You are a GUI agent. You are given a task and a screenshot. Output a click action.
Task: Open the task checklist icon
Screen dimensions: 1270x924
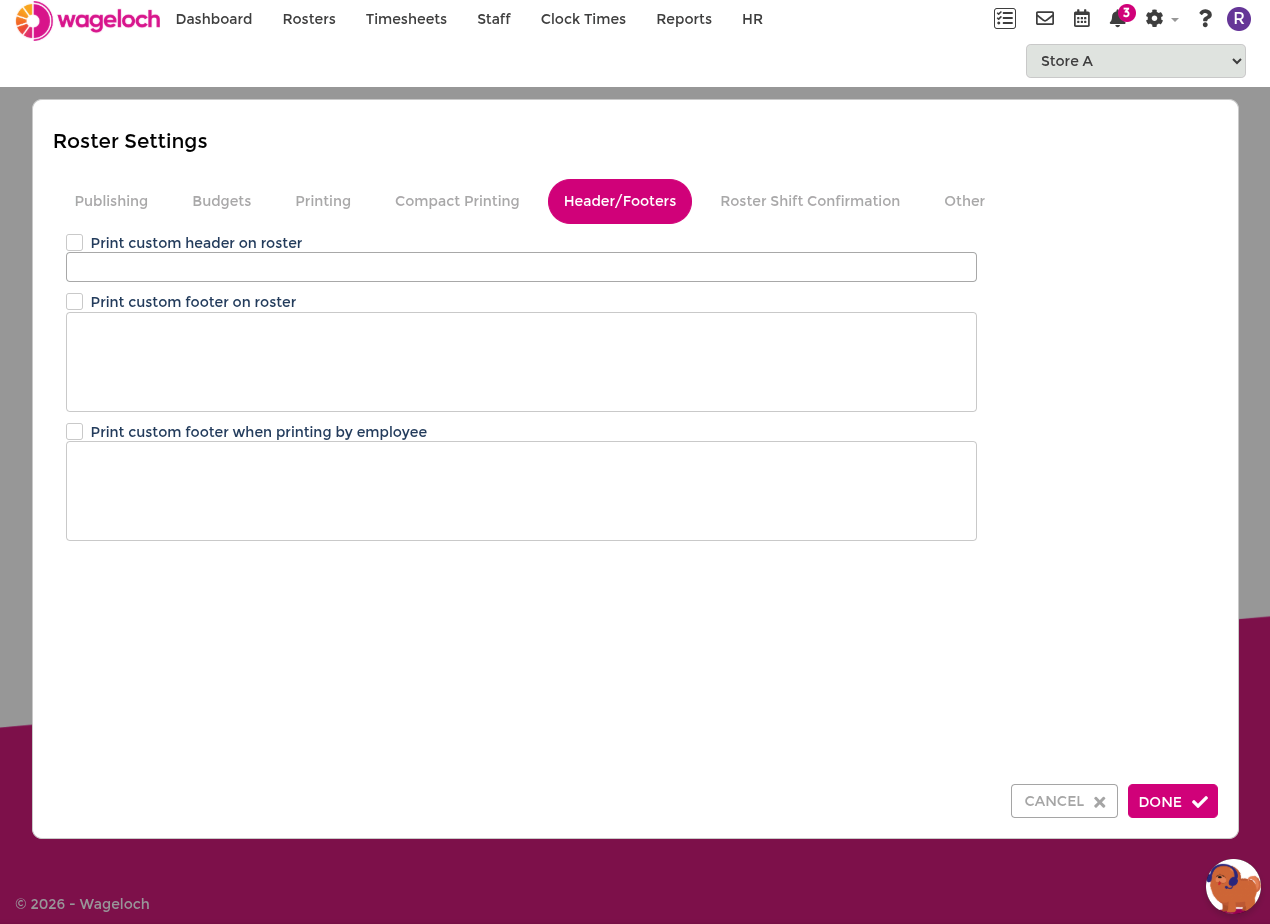click(1005, 18)
